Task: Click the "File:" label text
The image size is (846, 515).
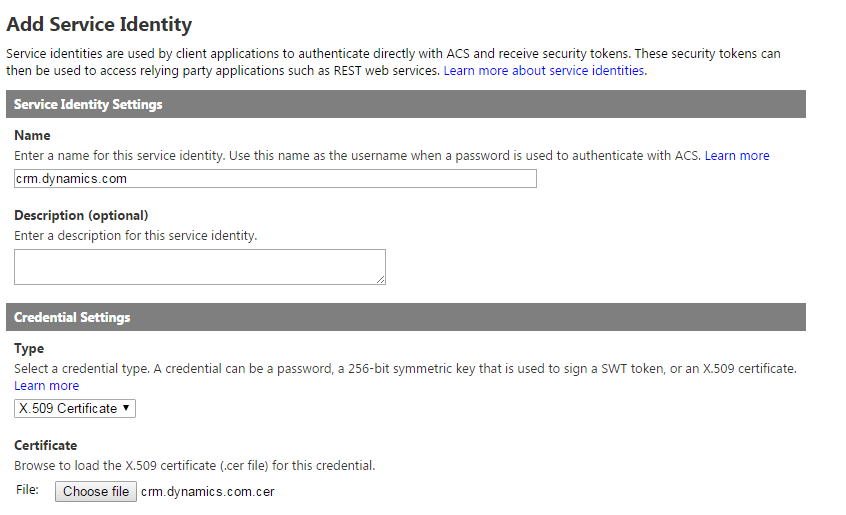Action: 27,490
